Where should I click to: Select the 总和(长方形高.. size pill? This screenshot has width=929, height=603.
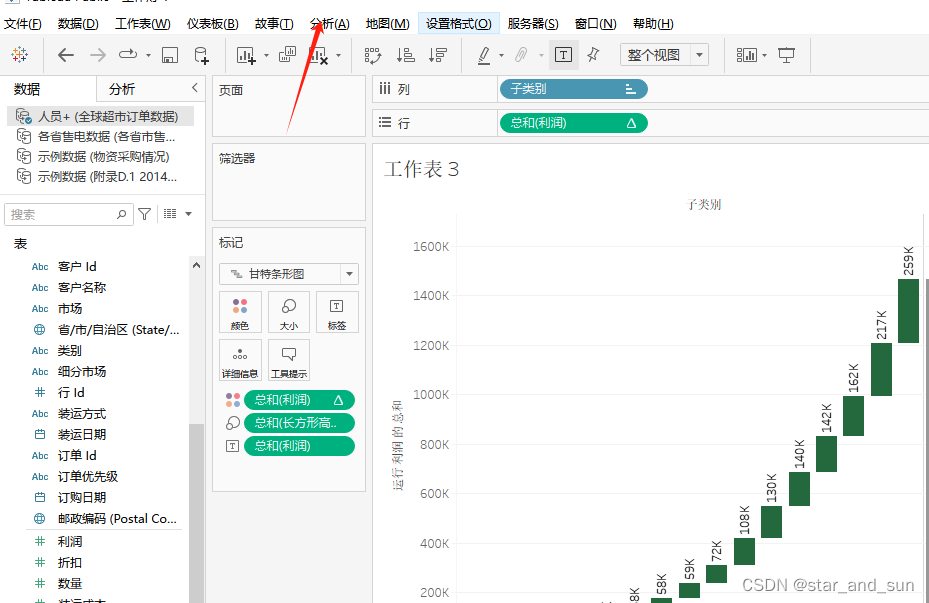[x=299, y=422]
